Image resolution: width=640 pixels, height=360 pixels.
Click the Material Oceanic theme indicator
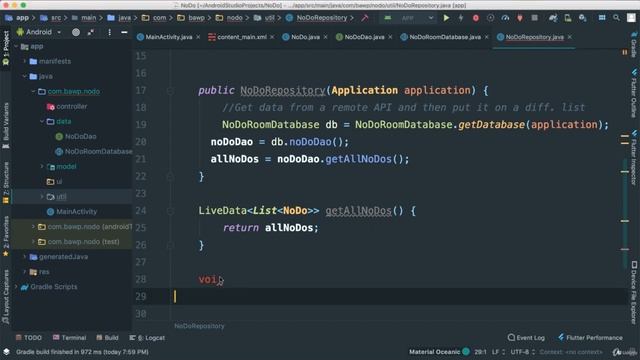click(439, 352)
